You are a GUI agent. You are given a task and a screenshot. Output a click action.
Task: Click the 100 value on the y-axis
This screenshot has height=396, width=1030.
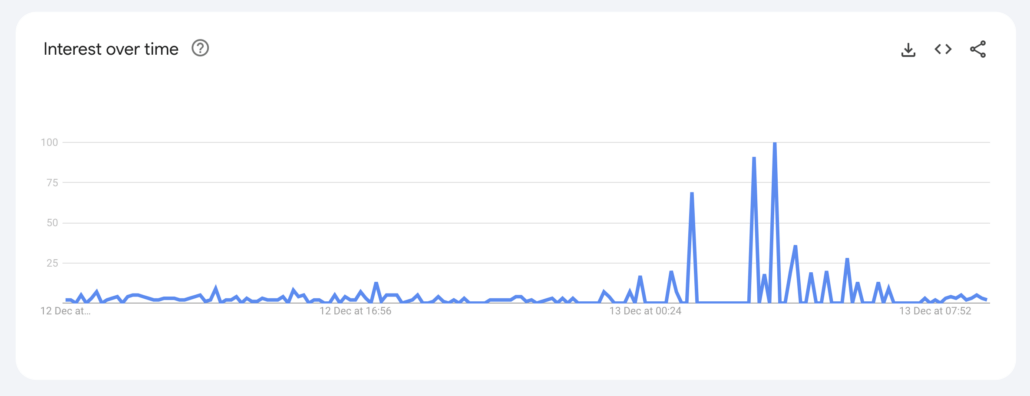point(50,142)
